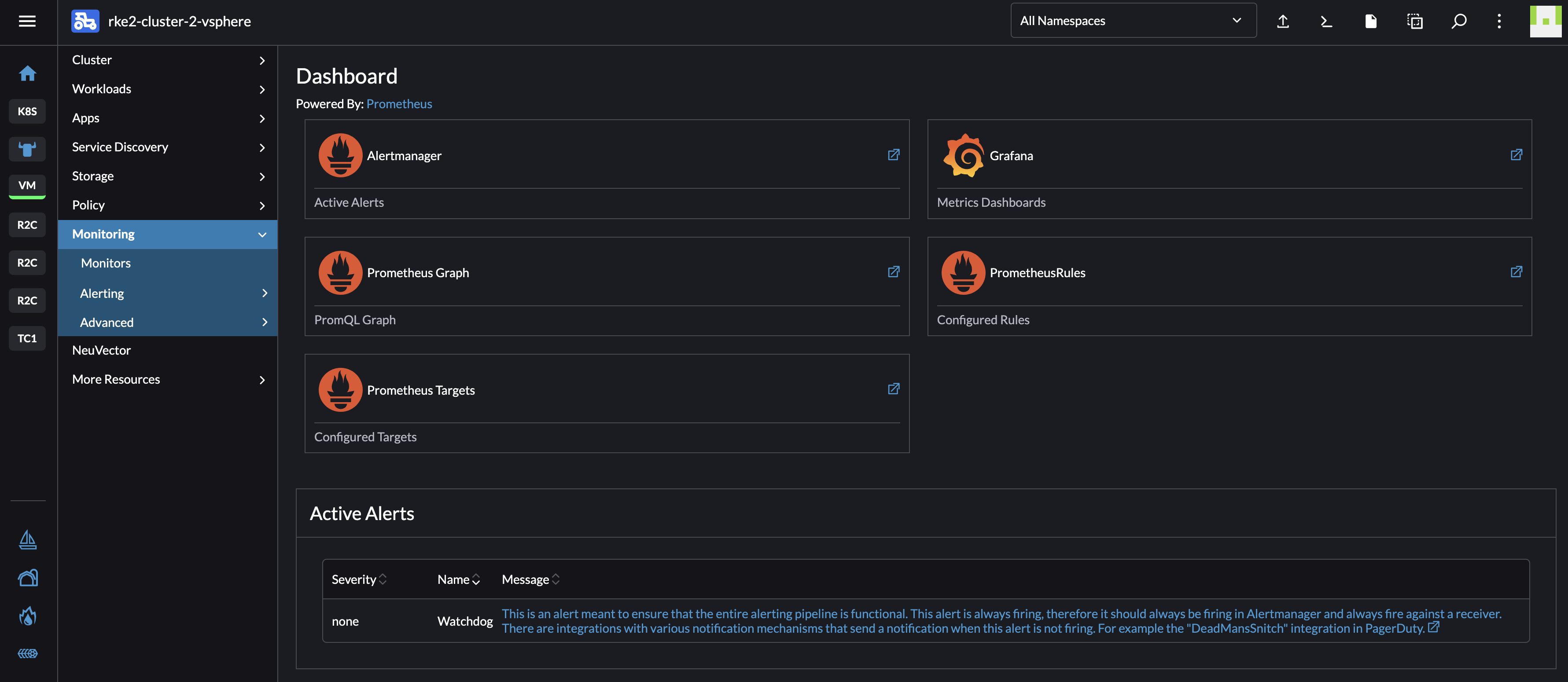Click the 'Metrics Dashboards' card description
1568x682 pixels.
(x=991, y=202)
